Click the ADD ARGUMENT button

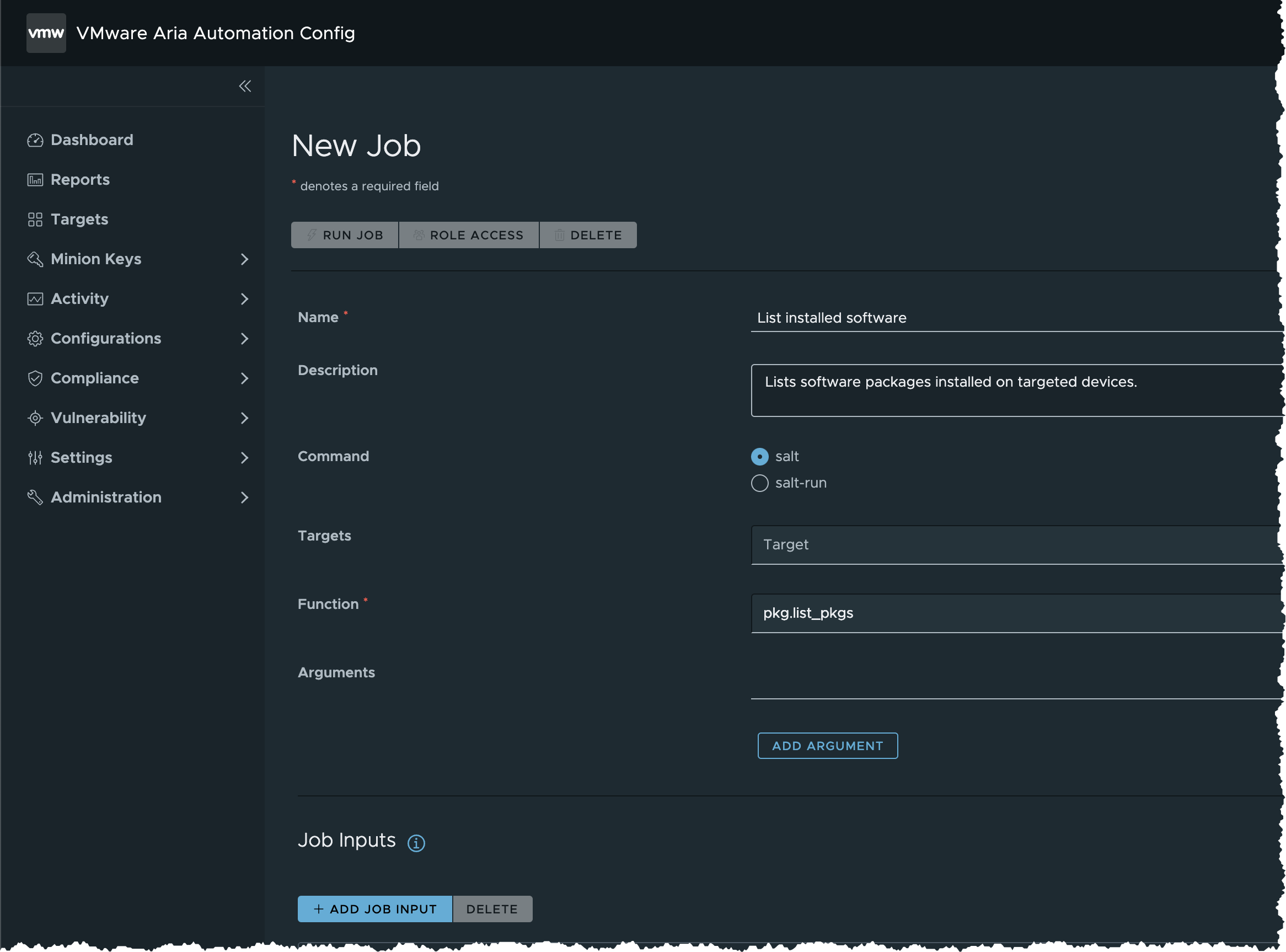click(828, 746)
